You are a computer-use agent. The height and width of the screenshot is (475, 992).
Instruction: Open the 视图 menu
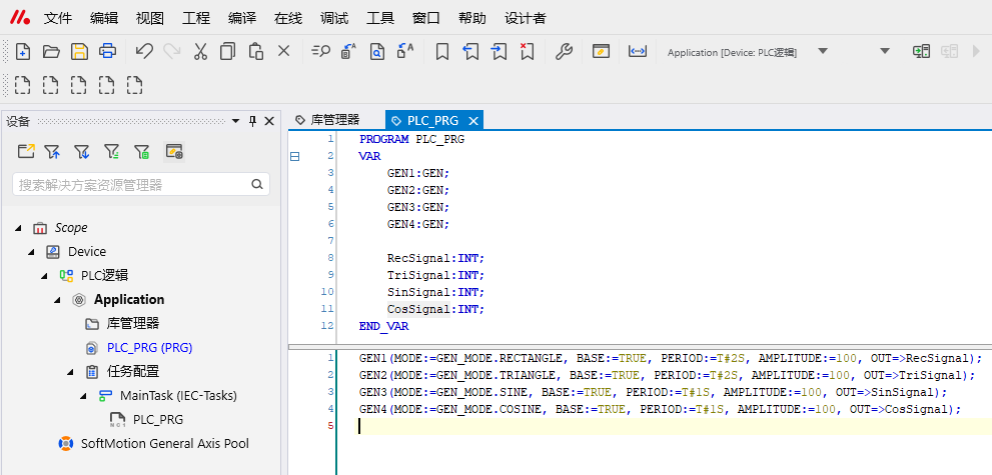150,18
